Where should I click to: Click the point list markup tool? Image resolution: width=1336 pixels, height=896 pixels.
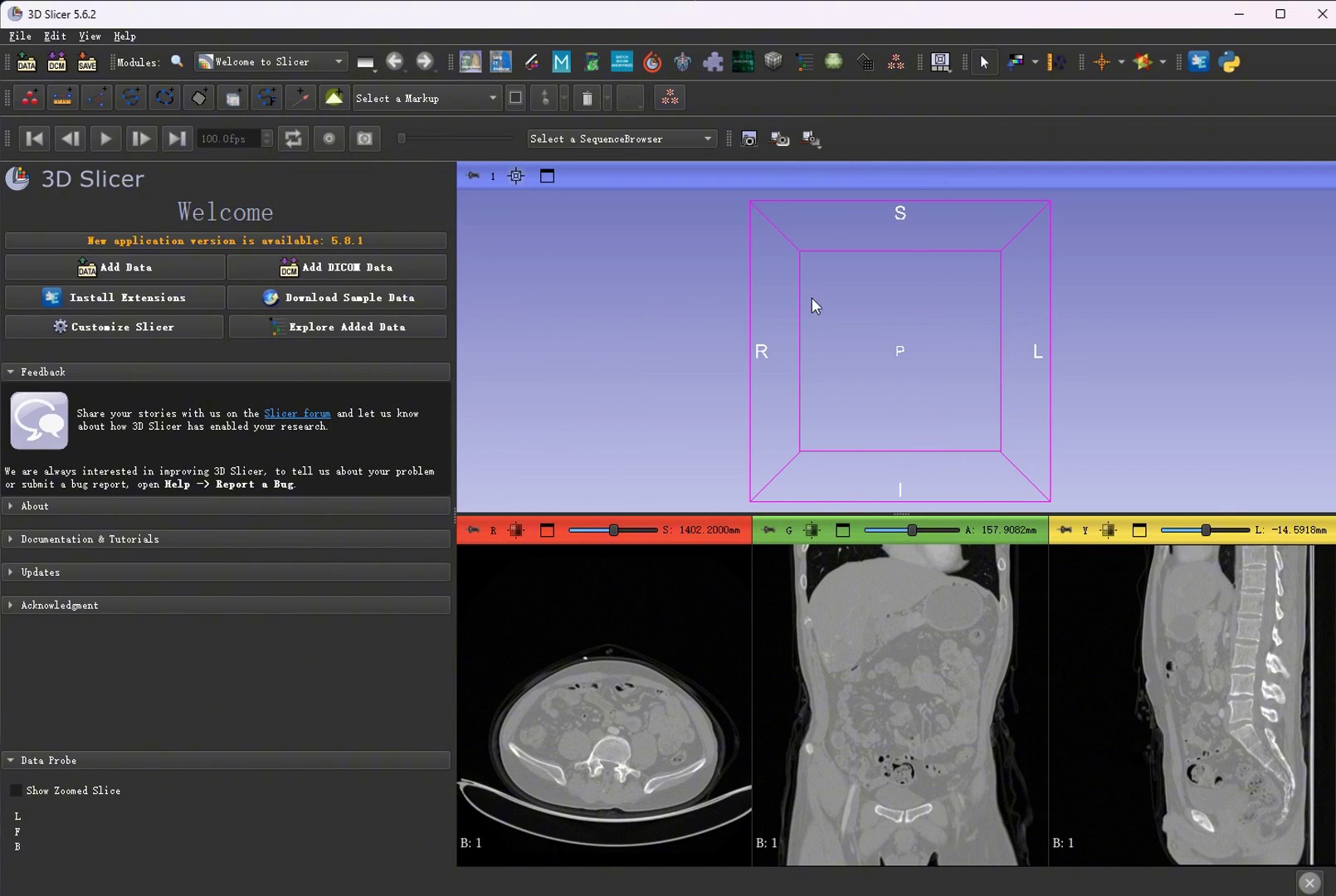30,98
